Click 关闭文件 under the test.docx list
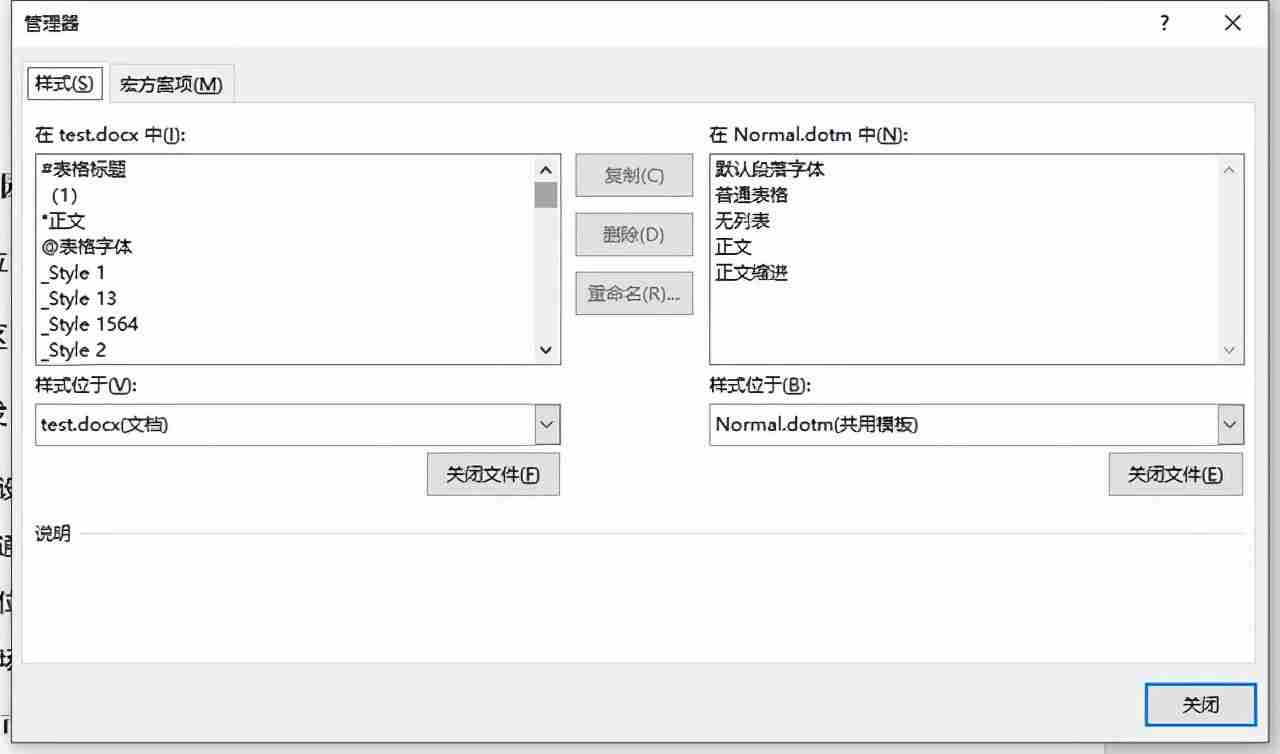1280x754 pixels. click(x=493, y=473)
